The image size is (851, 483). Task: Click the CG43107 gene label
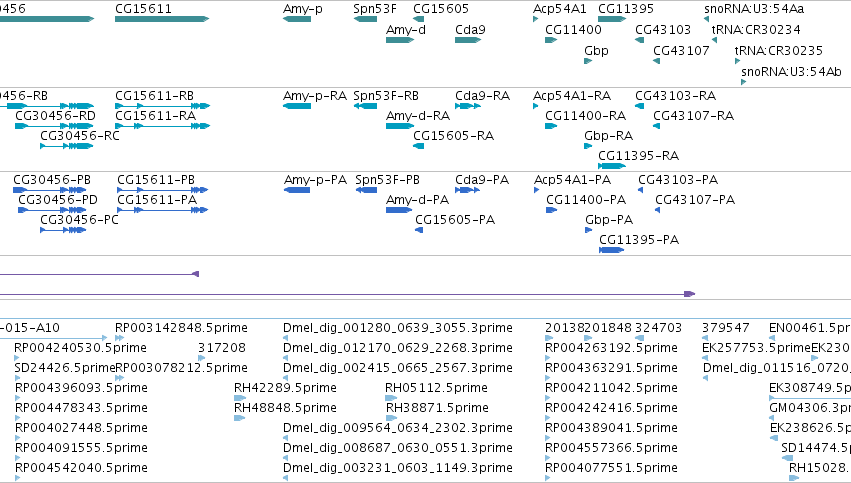click(681, 51)
